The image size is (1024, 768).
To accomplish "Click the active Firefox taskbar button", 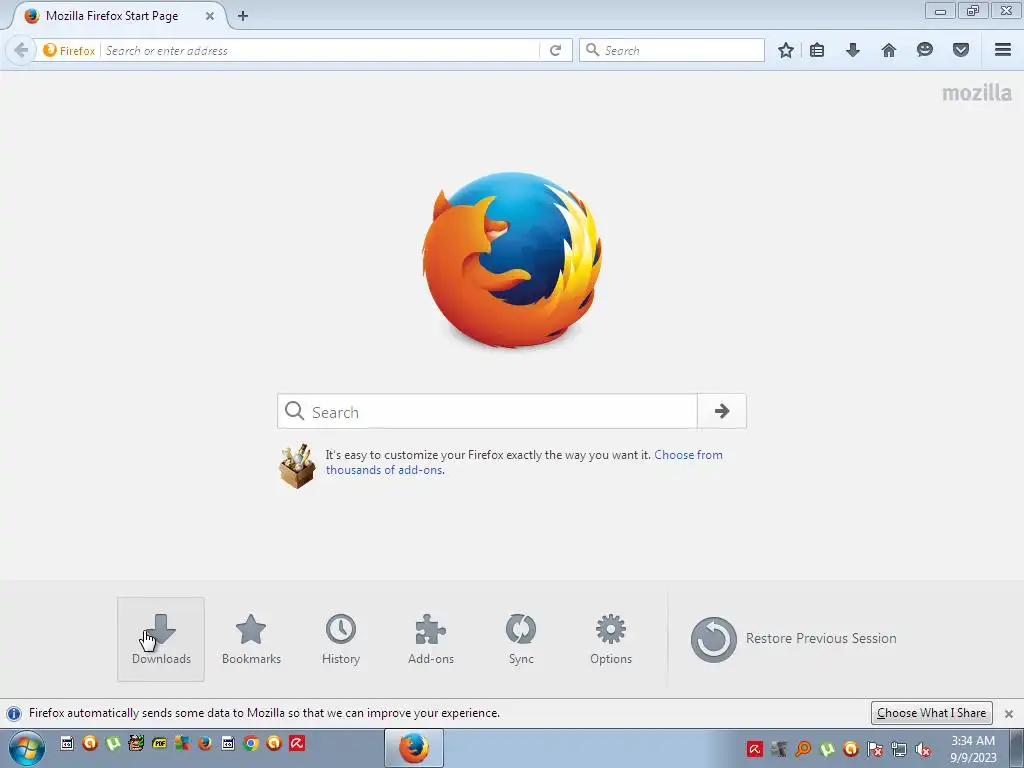I will coord(414,748).
